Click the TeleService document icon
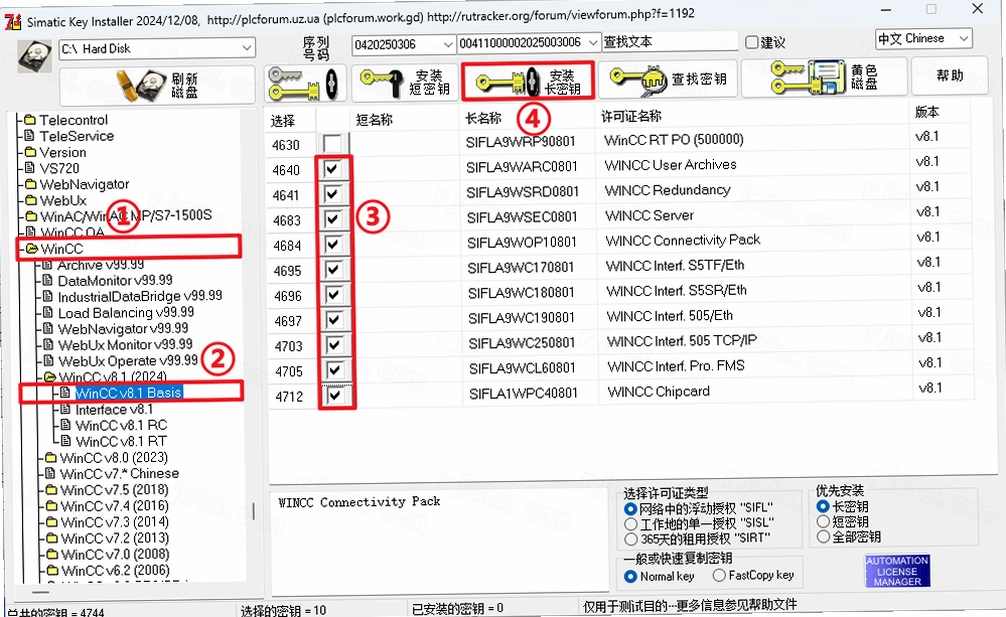Image resolution: width=1006 pixels, height=617 pixels. [x=30, y=136]
